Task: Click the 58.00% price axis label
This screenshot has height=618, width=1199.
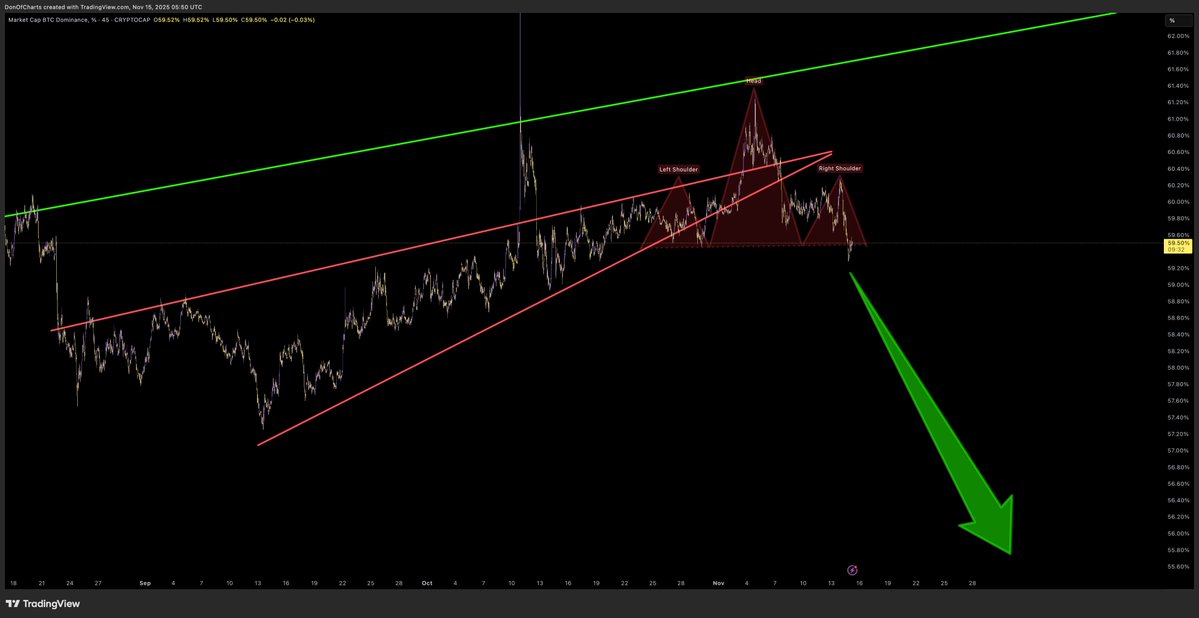Action: click(x=1178, y=367)
